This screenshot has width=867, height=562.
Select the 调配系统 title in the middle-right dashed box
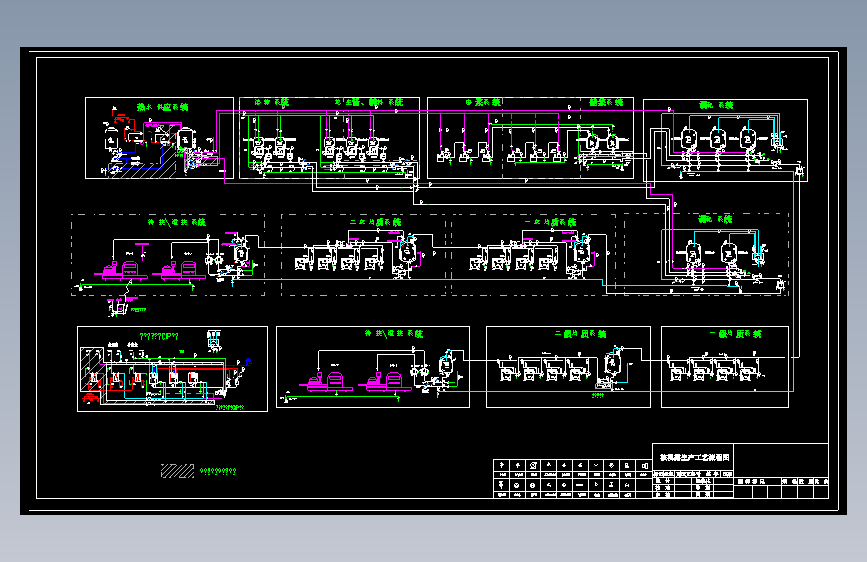coord(715,219)
